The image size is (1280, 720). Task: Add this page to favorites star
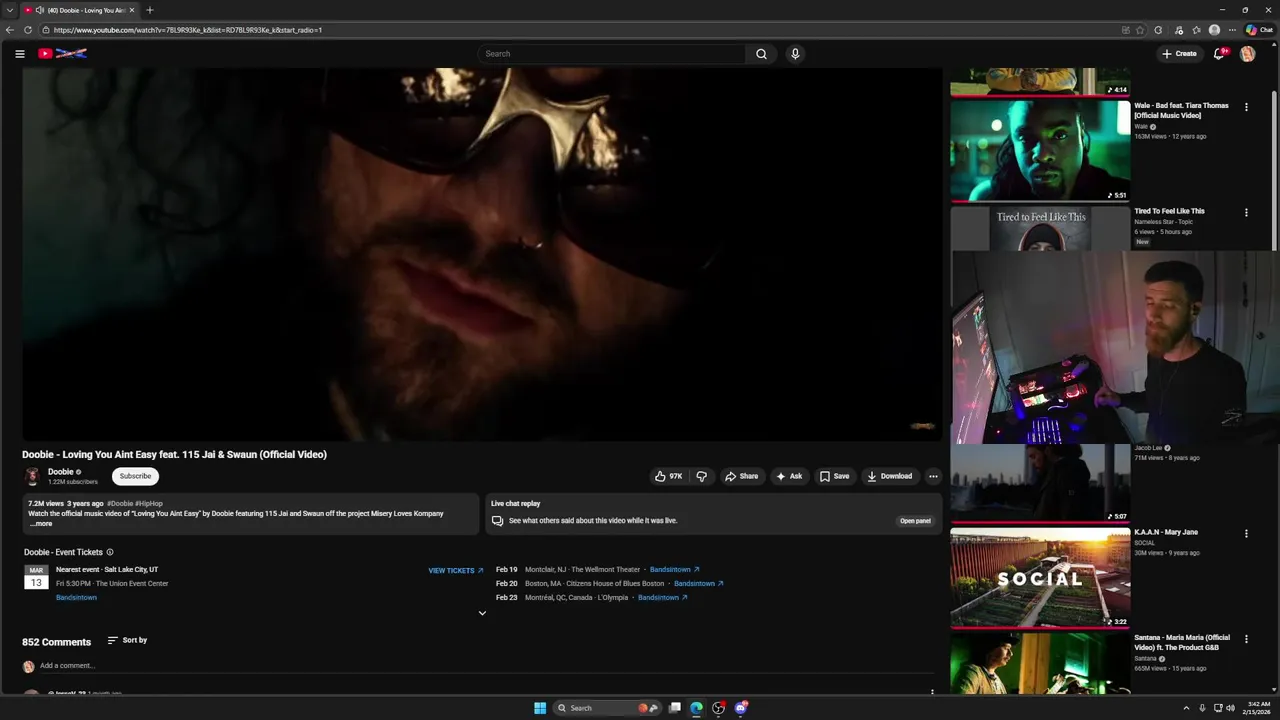1140,30
